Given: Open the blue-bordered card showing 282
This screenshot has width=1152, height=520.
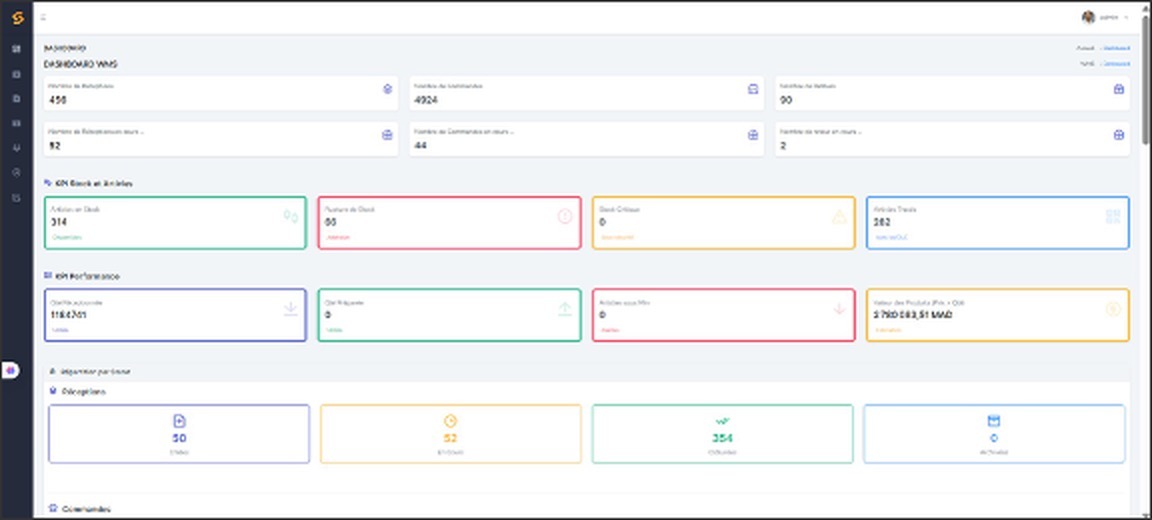Looking at the screenshot, I should pyautogui.click(x=998, y=223).
